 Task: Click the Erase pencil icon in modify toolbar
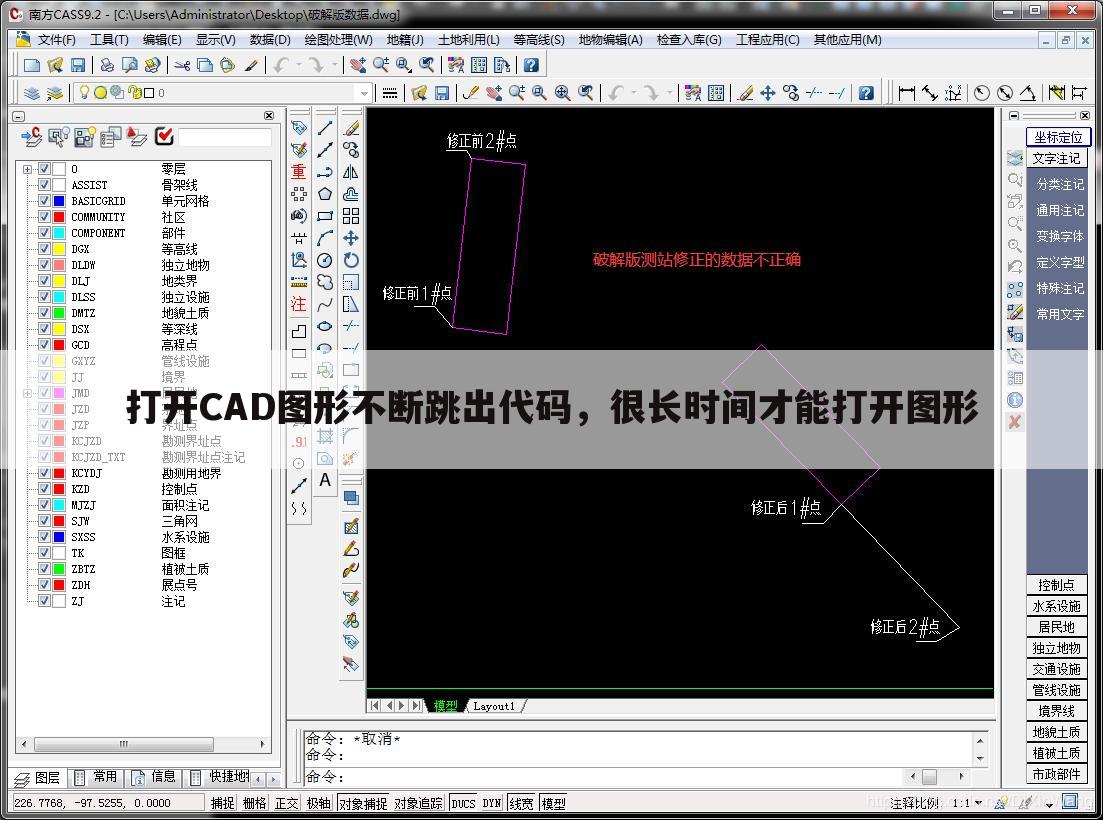pyautogui.click(x=350, y=128)
